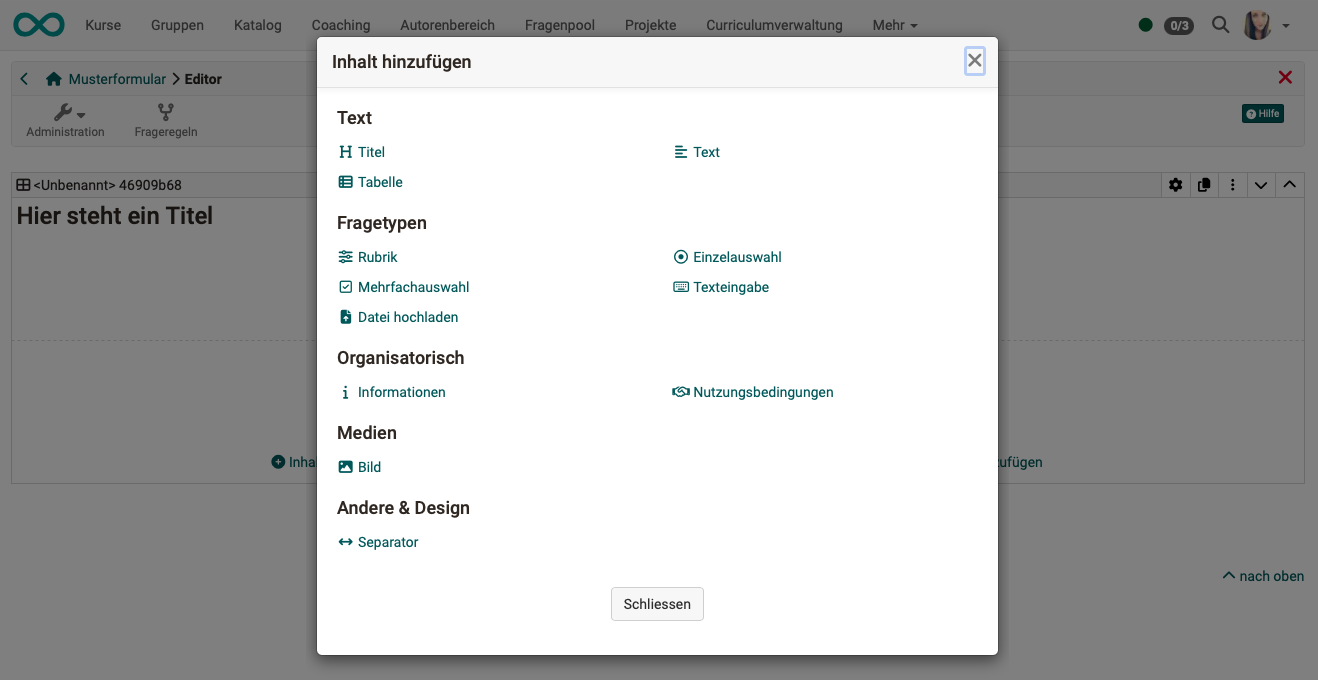The width and height of the screenshot is (1318, 680).
Task: Jump to top via the nach oben link
Action: point(1263,576)
